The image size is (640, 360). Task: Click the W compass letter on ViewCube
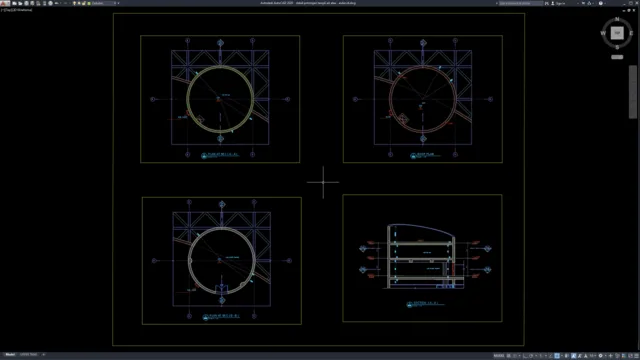603,33
